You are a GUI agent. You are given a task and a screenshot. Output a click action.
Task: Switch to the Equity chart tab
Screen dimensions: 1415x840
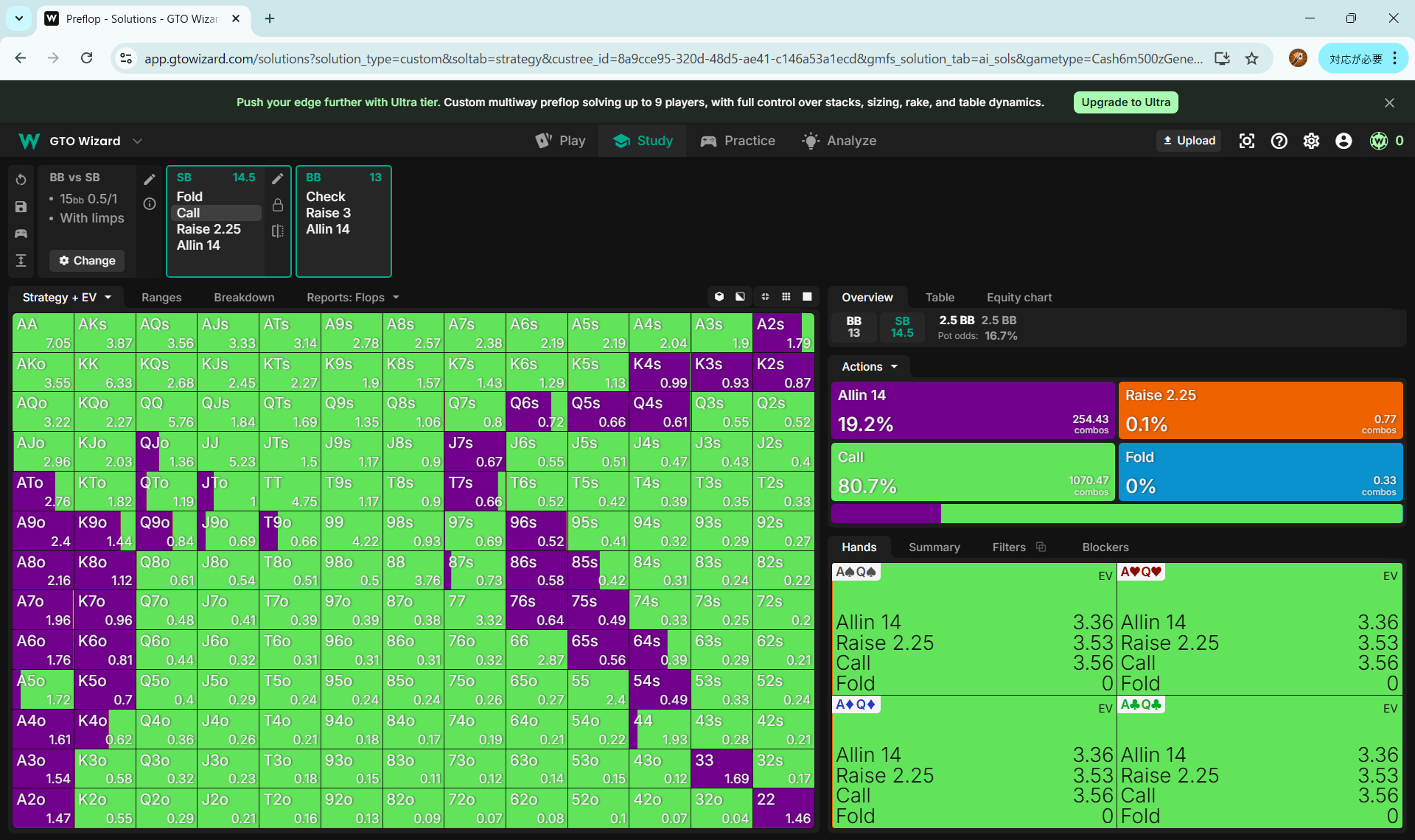[x=1019, y=298]
